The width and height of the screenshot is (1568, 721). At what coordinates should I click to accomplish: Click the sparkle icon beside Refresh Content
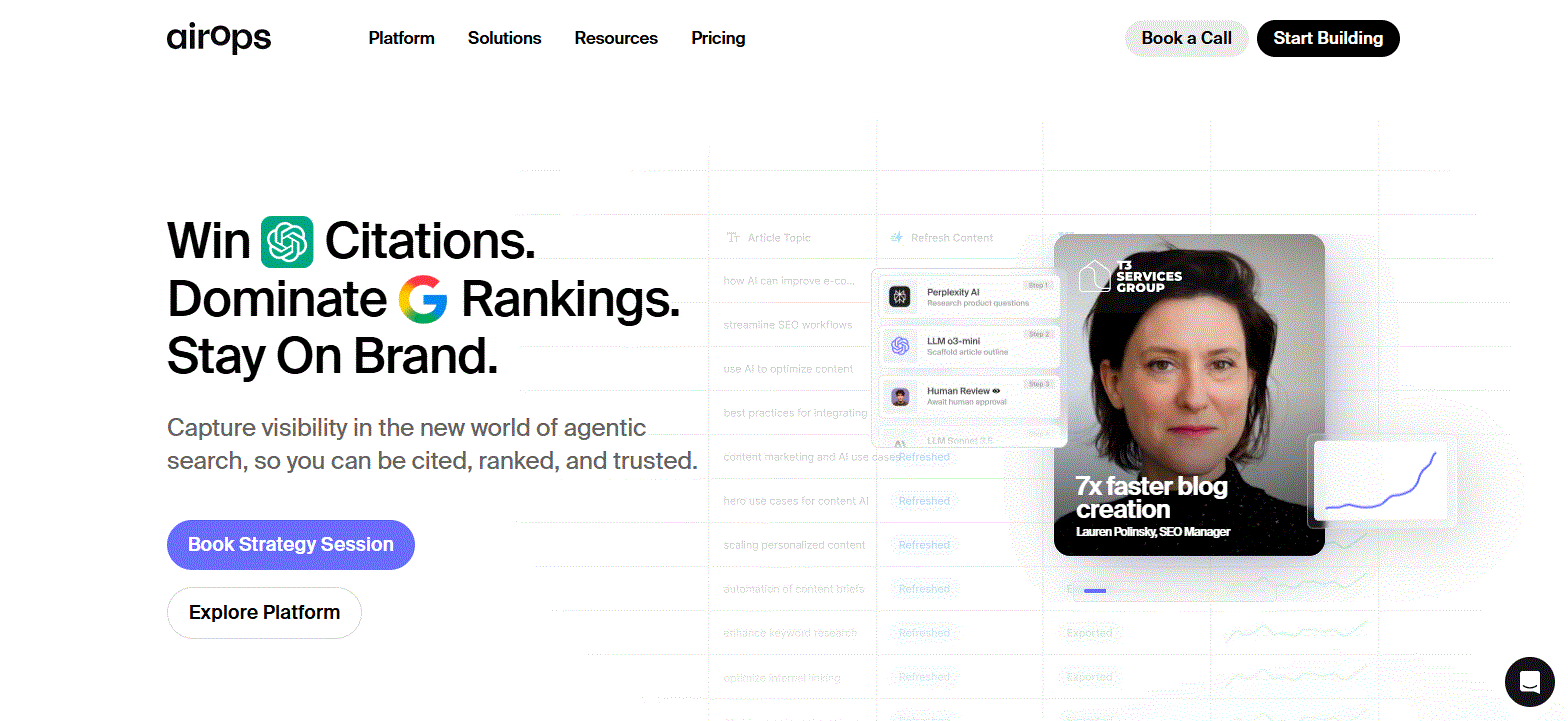[x=897, y=238]
